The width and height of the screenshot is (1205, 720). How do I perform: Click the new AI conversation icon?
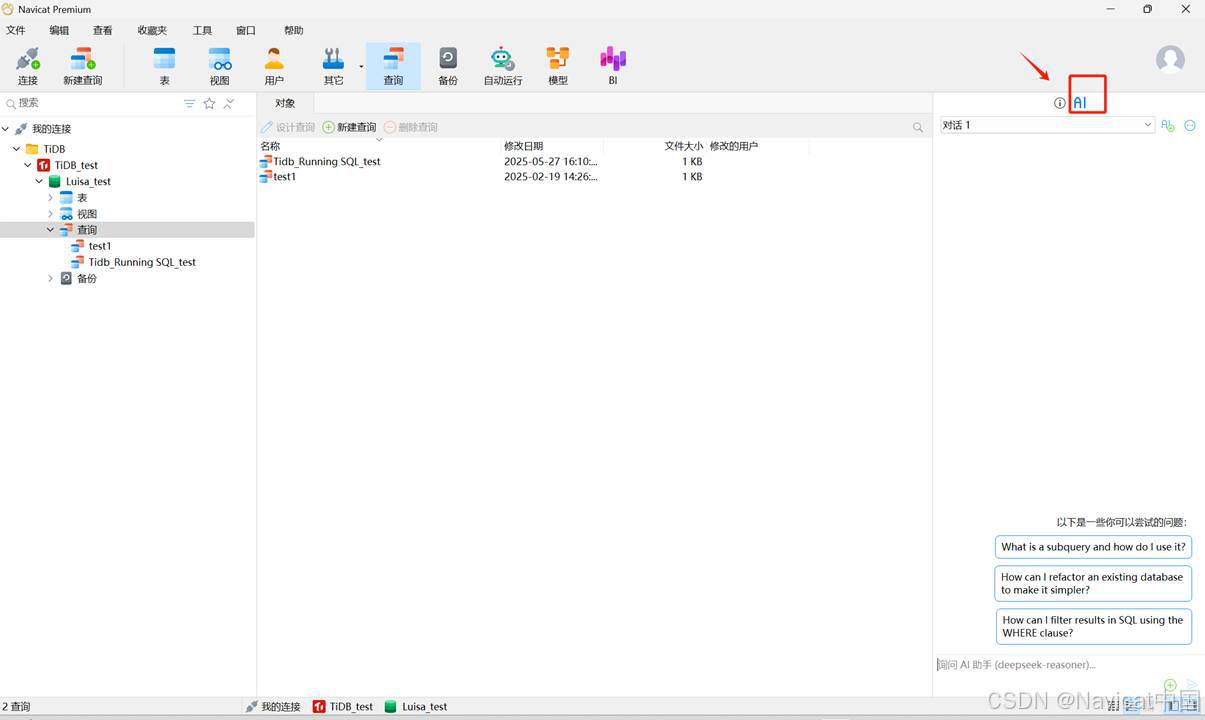point(1167,125)
